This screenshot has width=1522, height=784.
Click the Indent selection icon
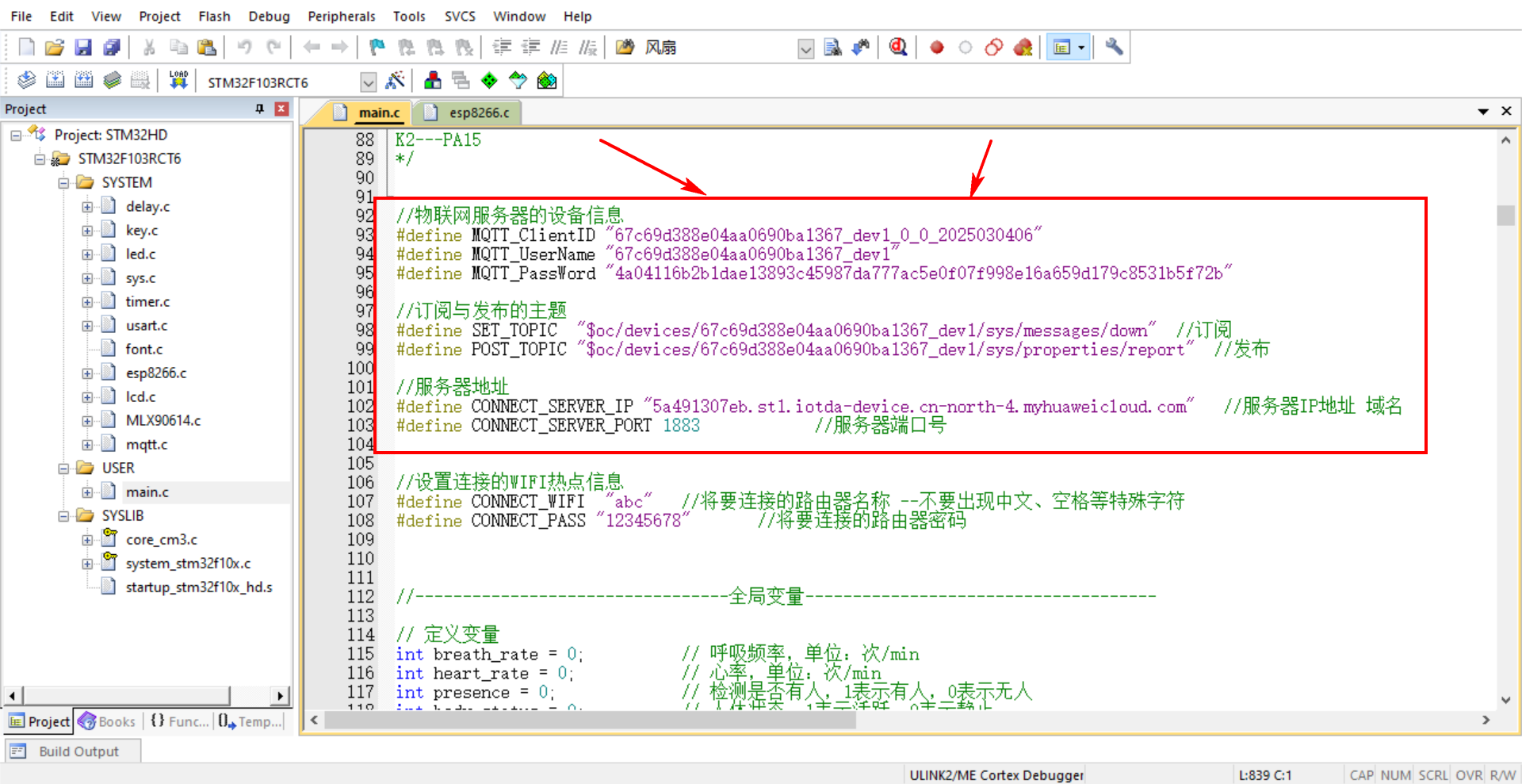click(502, 48)
